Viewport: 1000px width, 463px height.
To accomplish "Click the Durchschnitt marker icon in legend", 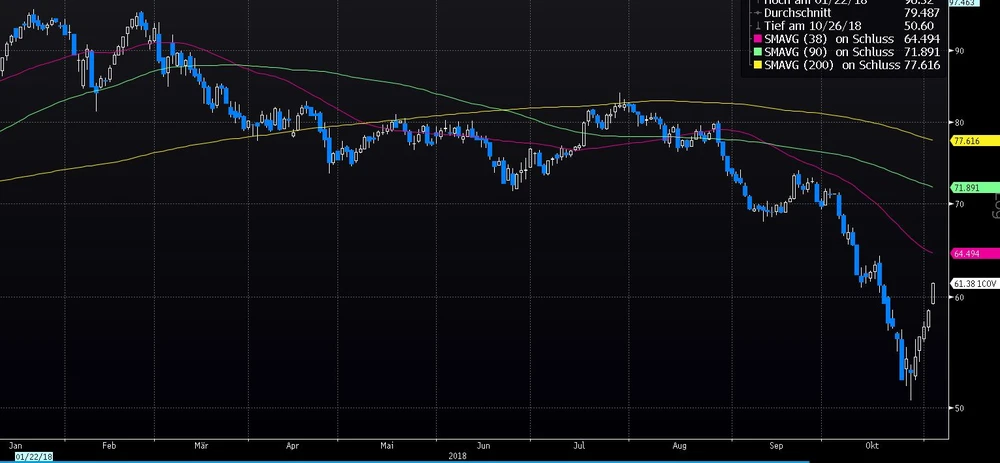I will [x=757, y=14].
